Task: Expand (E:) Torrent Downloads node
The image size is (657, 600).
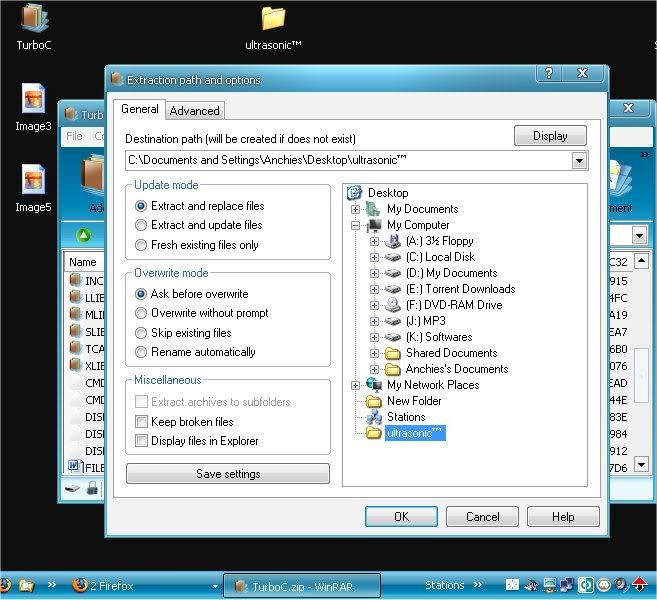Action: pyautogui.click(x=374, y=289)
